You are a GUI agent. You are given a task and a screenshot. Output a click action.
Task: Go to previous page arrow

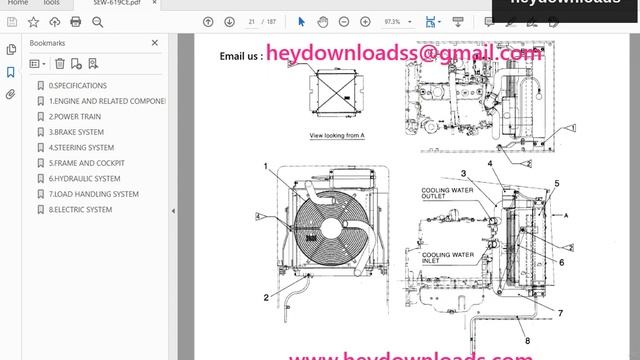[x=208, y=22]
